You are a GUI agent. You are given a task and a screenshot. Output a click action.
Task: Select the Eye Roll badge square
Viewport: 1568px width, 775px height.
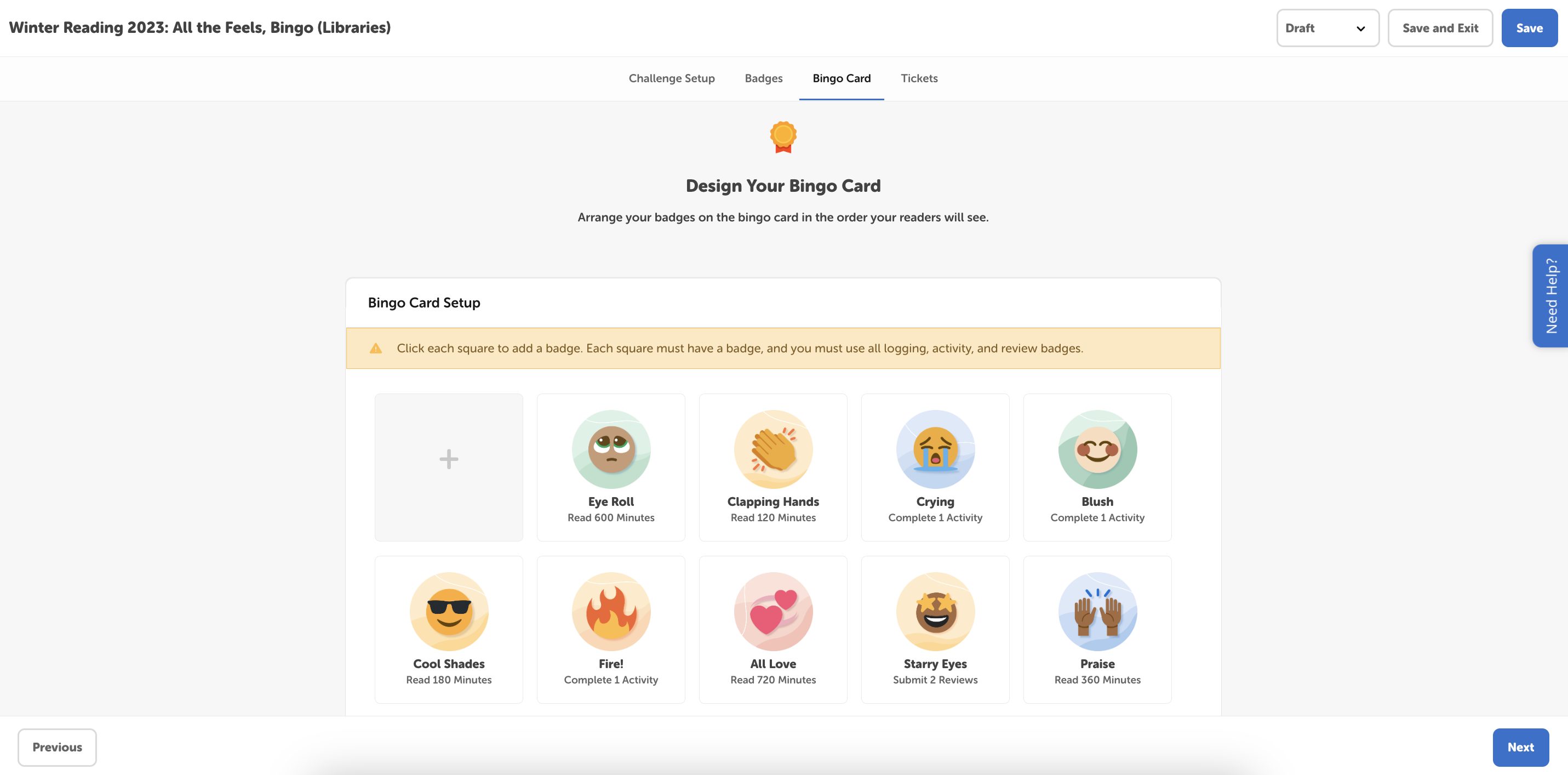click(610, 467)
